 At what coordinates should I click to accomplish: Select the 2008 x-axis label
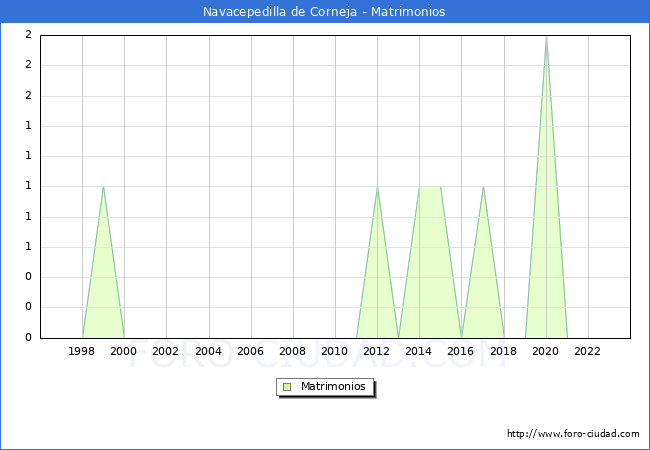(293, 351)
